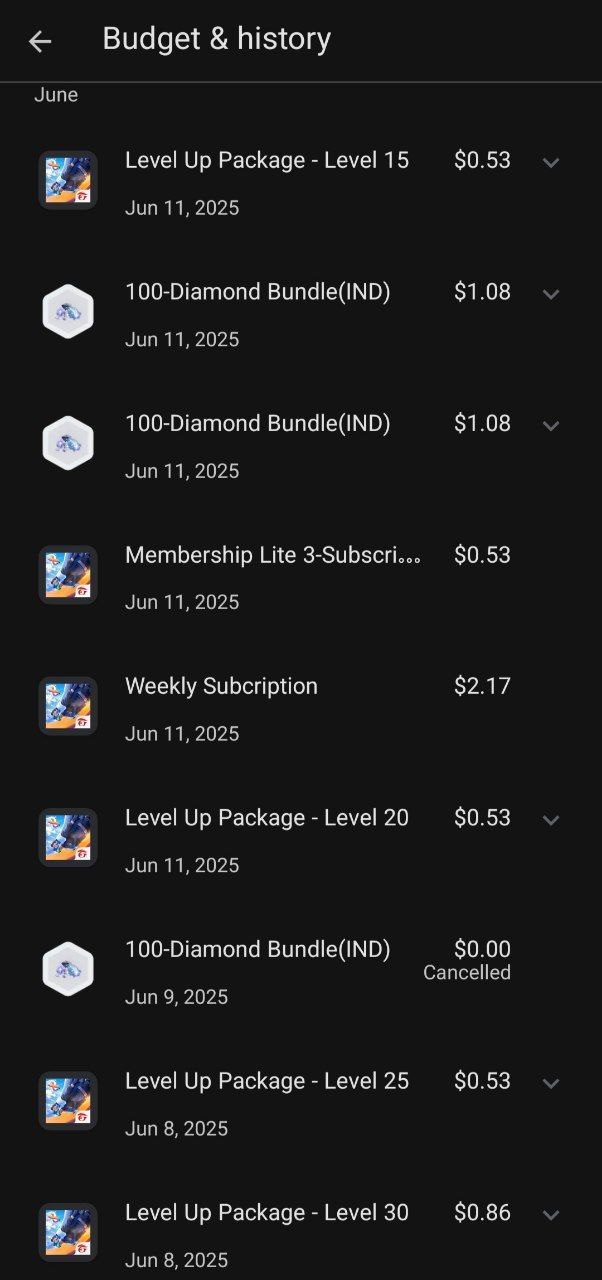
Task: Expand the first 100-Diamond Bundle purchase
Action: (x=550, y=294)
